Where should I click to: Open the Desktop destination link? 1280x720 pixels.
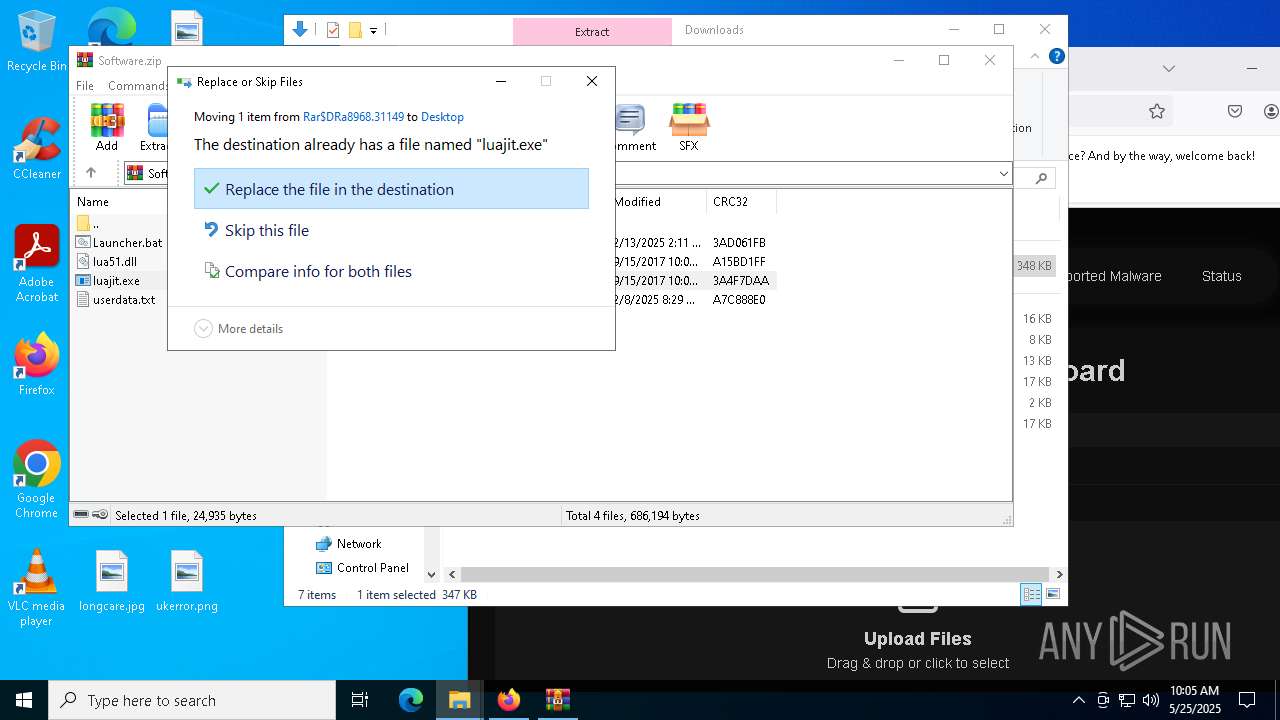(x=442, y=117)
